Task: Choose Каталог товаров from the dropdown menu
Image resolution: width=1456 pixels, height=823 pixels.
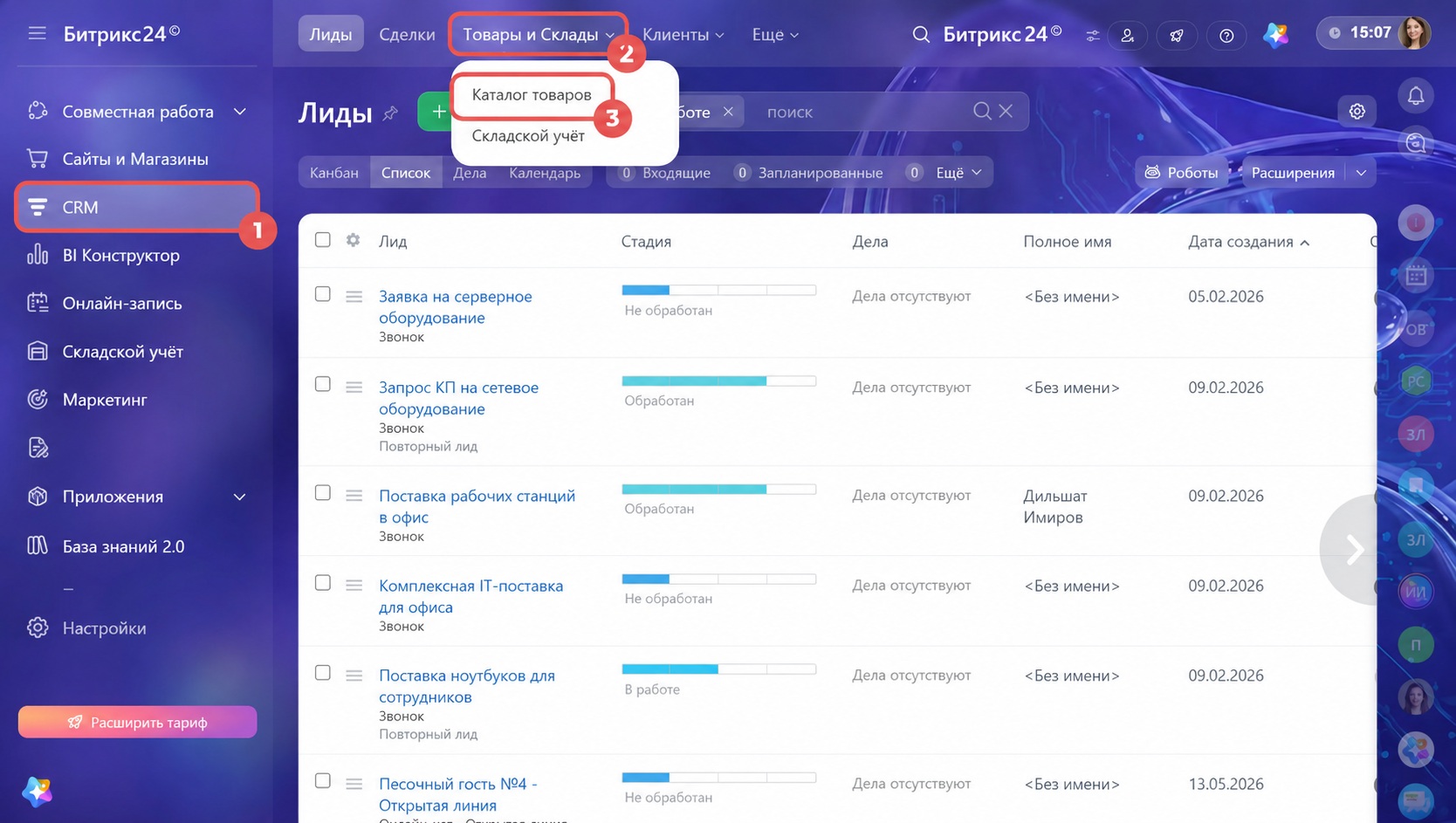Action: click(532, 94)
